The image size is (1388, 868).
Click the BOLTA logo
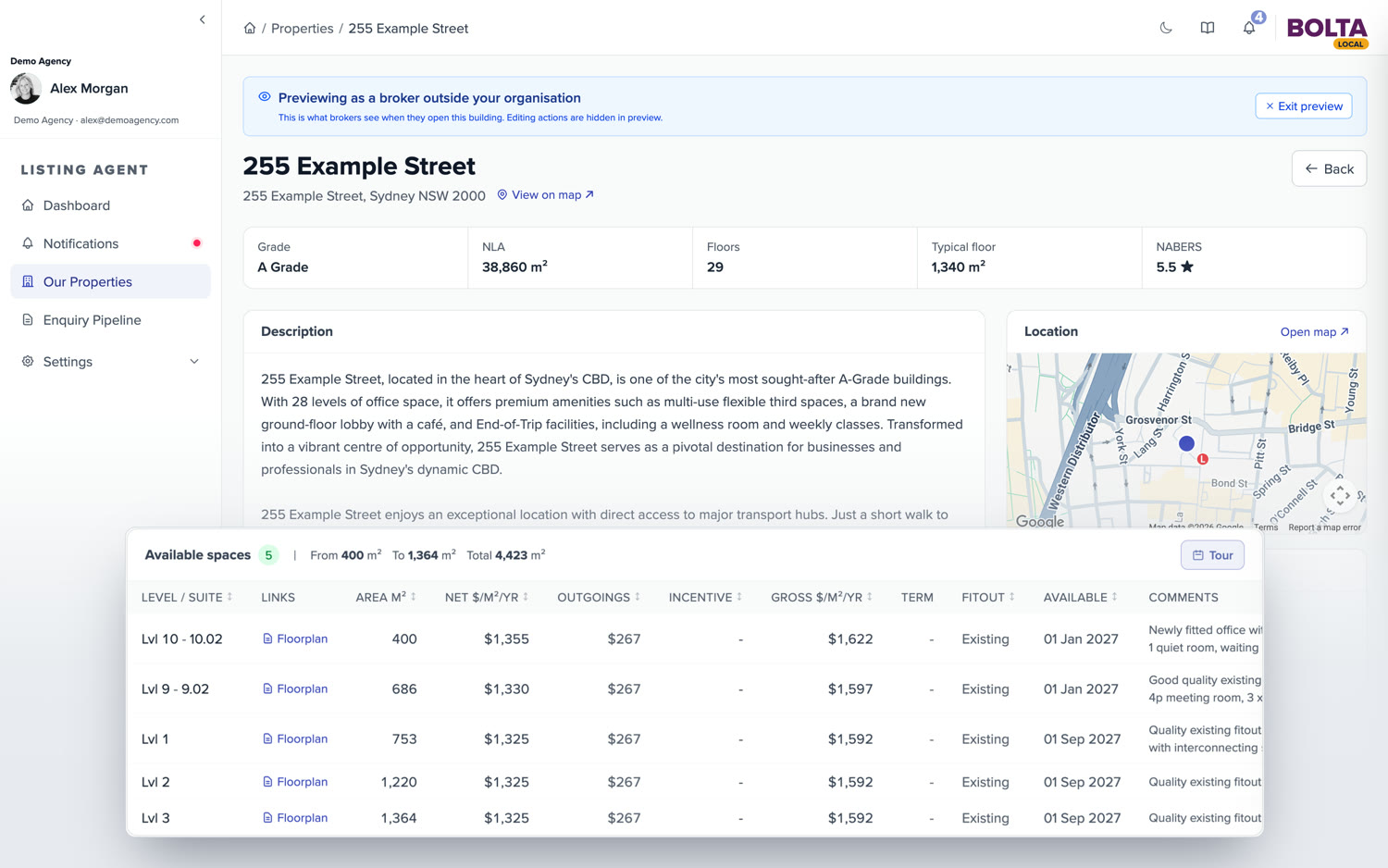(1327, 31)
